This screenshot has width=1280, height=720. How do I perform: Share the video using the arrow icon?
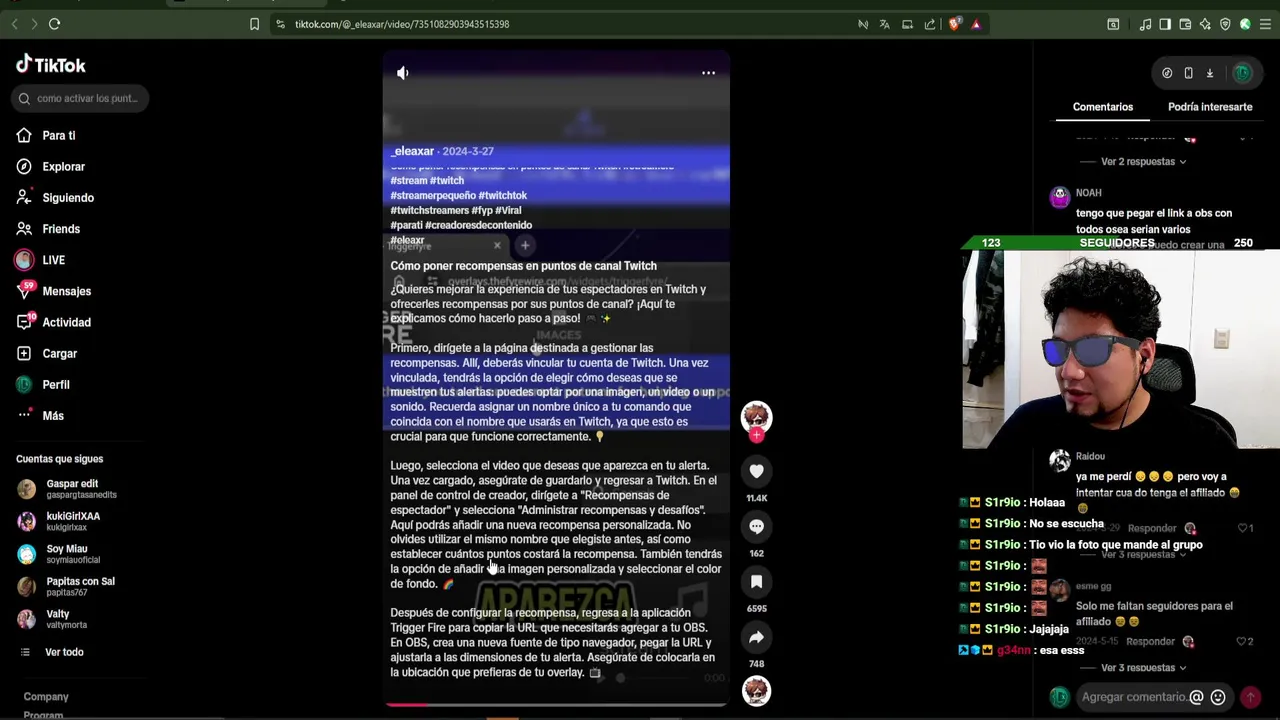(x=756, y=637)
